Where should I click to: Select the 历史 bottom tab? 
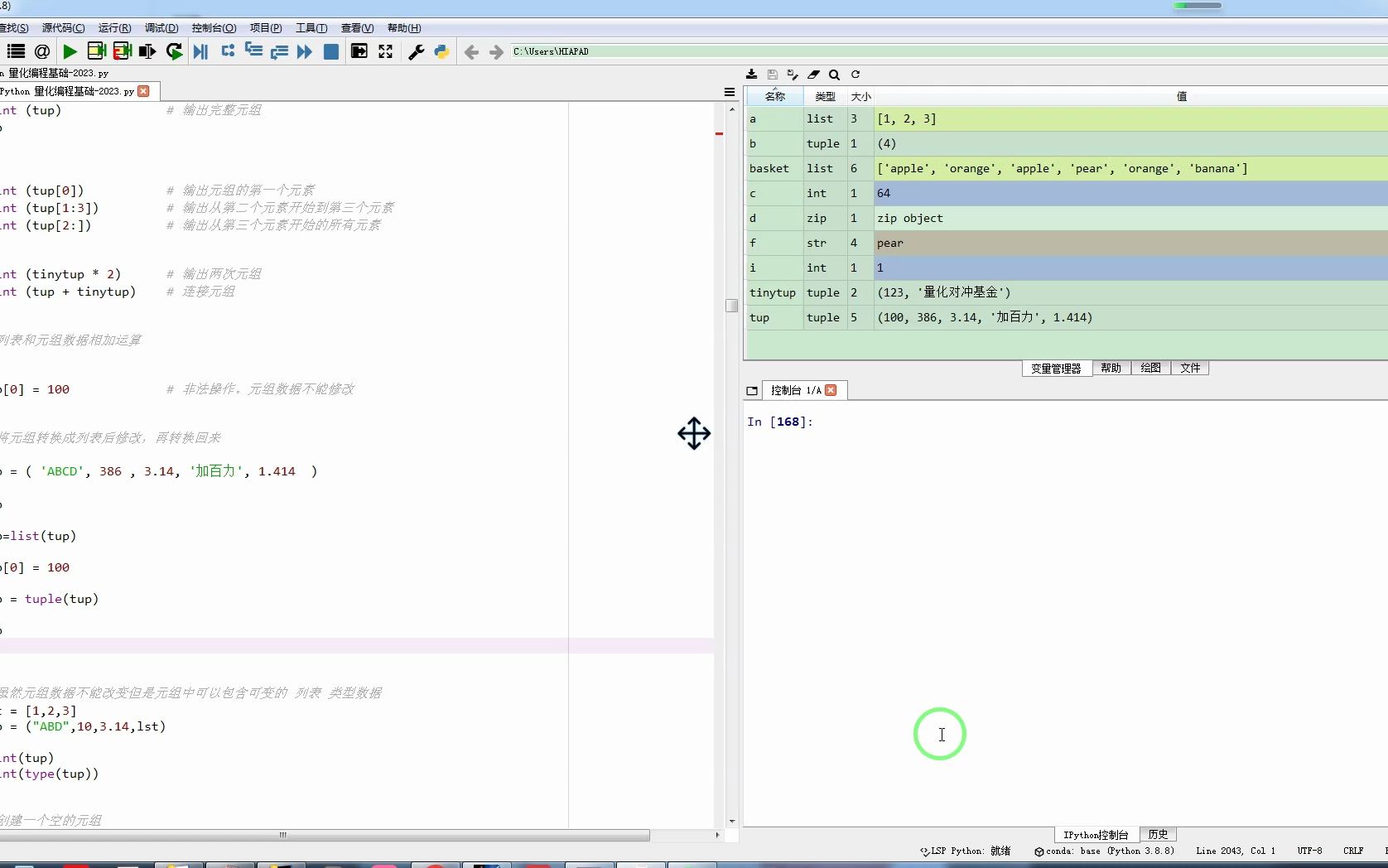coord(1159,835)
